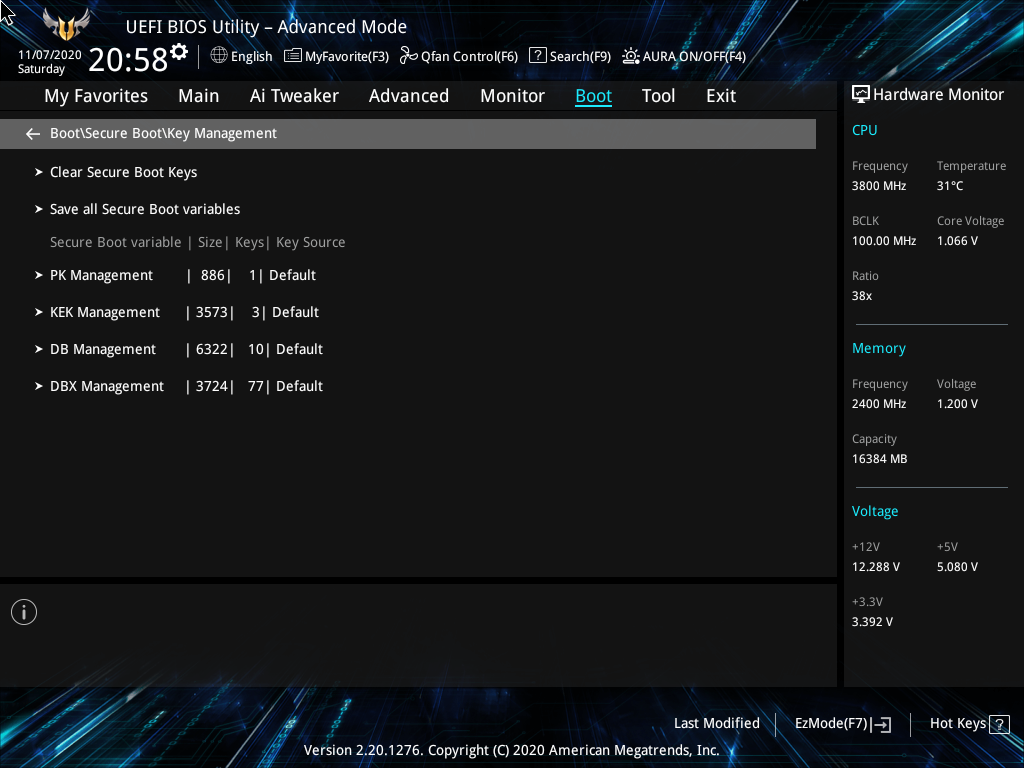Select English language option
Image resolution: width=1024 pixels, height=768 pixels.
click(x=251, y=57)
